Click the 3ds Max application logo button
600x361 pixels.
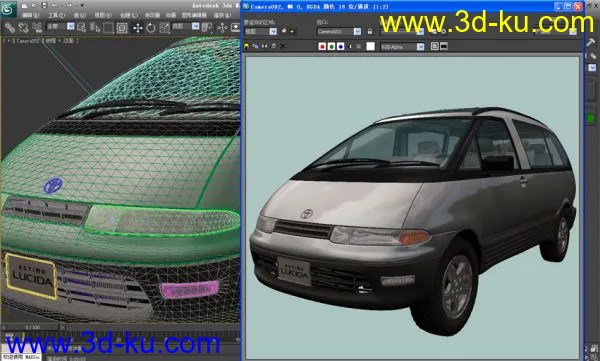[8, 10]
